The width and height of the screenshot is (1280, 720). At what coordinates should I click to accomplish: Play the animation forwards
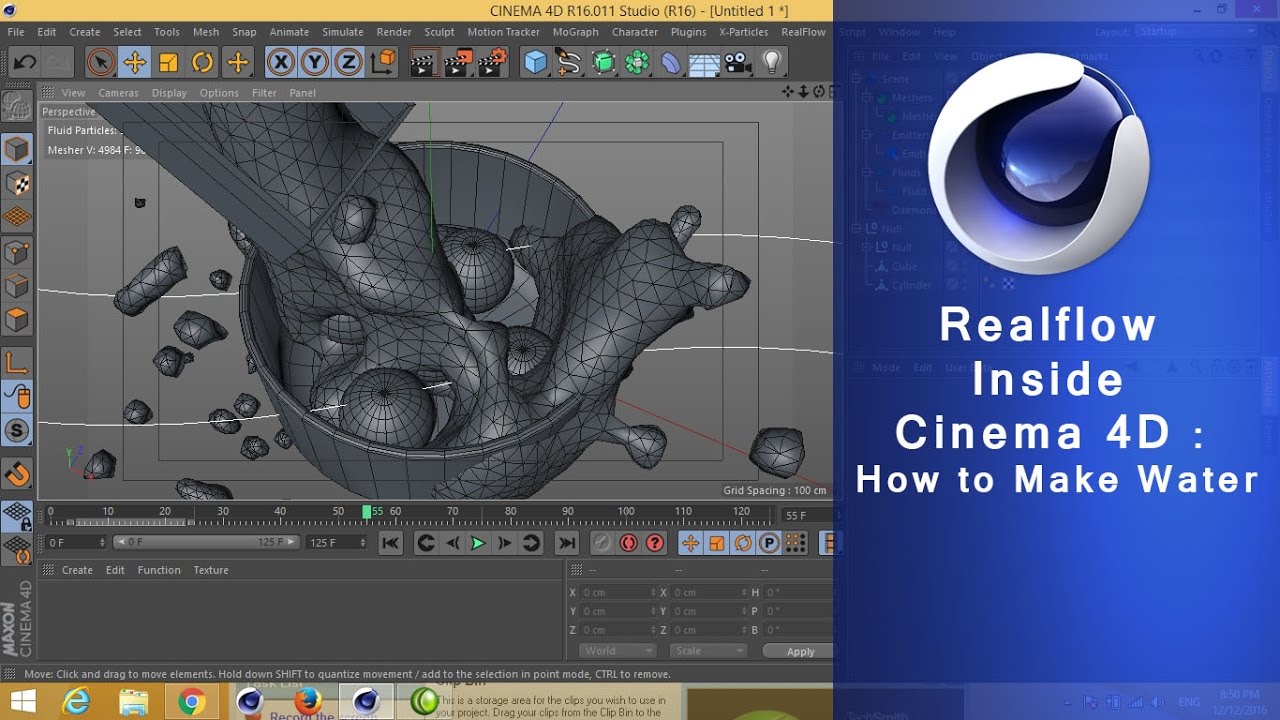pyautogui.click(x=478, y=543)
